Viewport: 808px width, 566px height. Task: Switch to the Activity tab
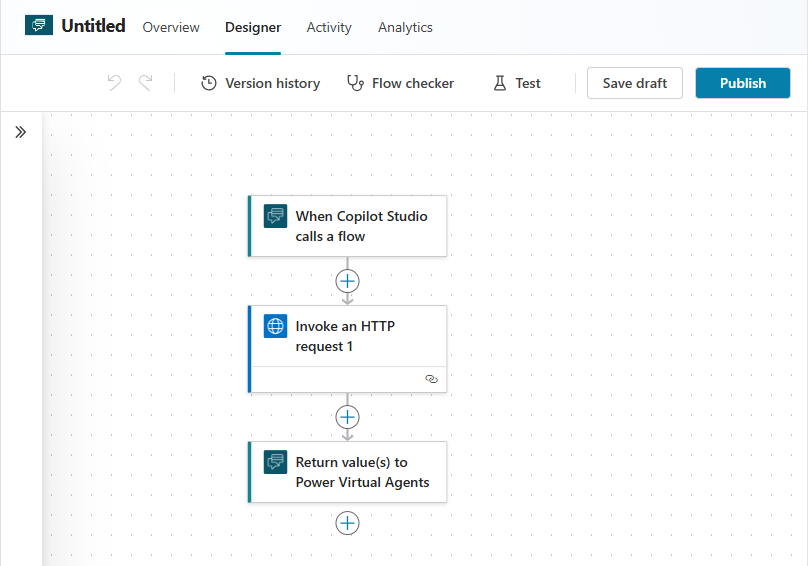tap(329, 27)
